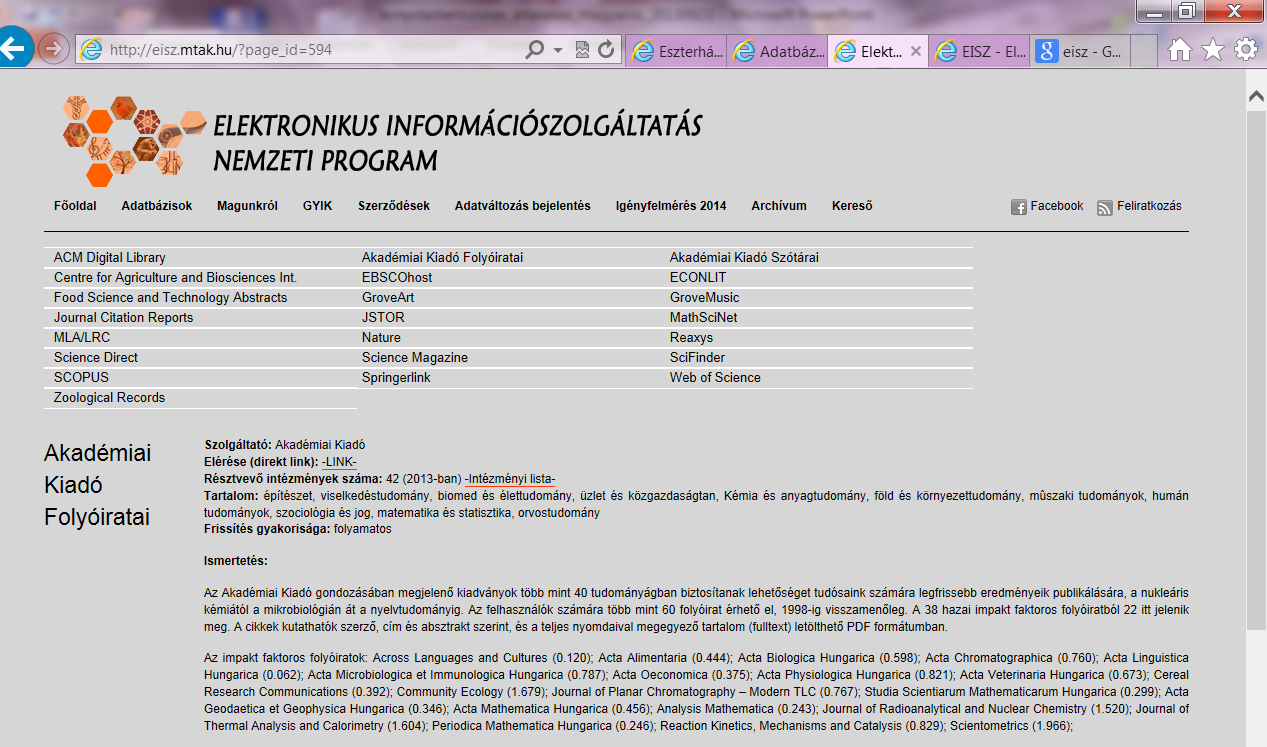Open Akadémiai Kiadó Szótárai link

click(x=744, y=258)
